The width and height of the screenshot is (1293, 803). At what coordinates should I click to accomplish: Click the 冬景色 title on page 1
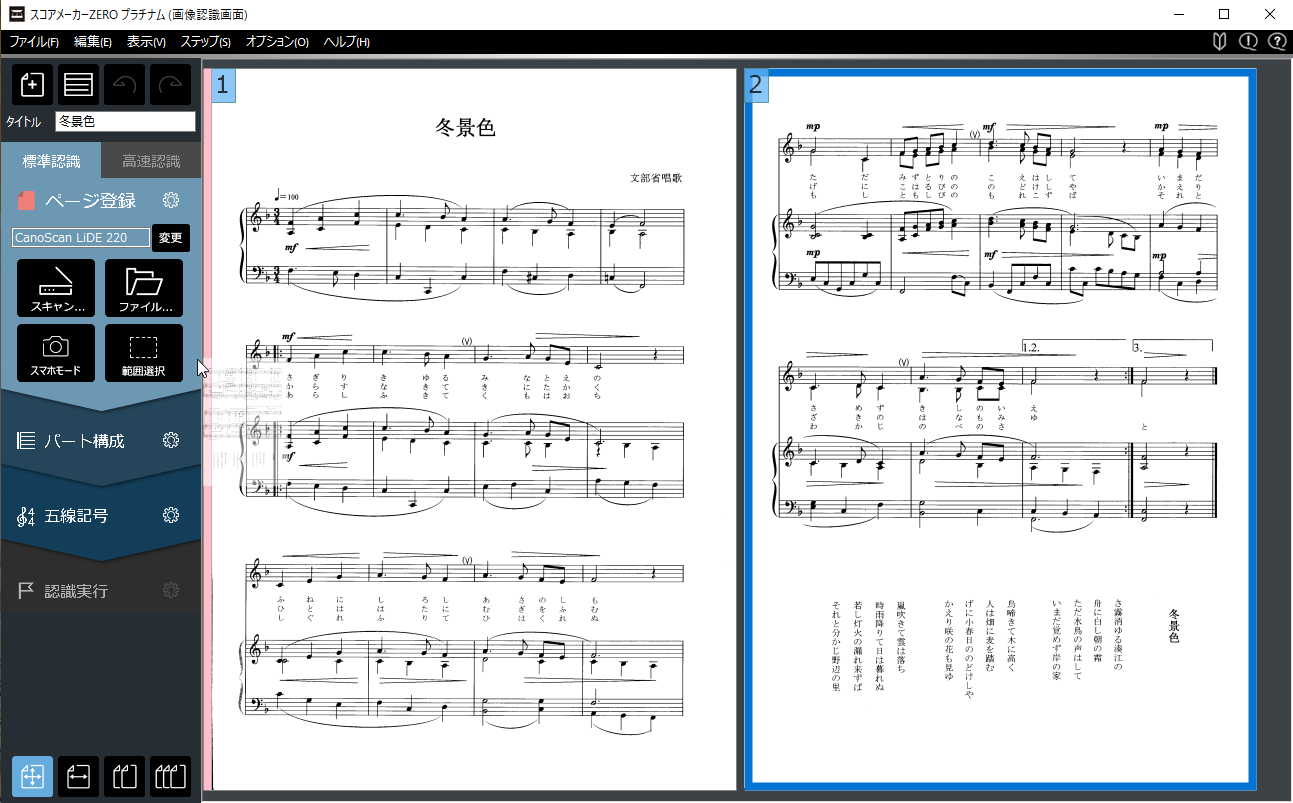465,127
